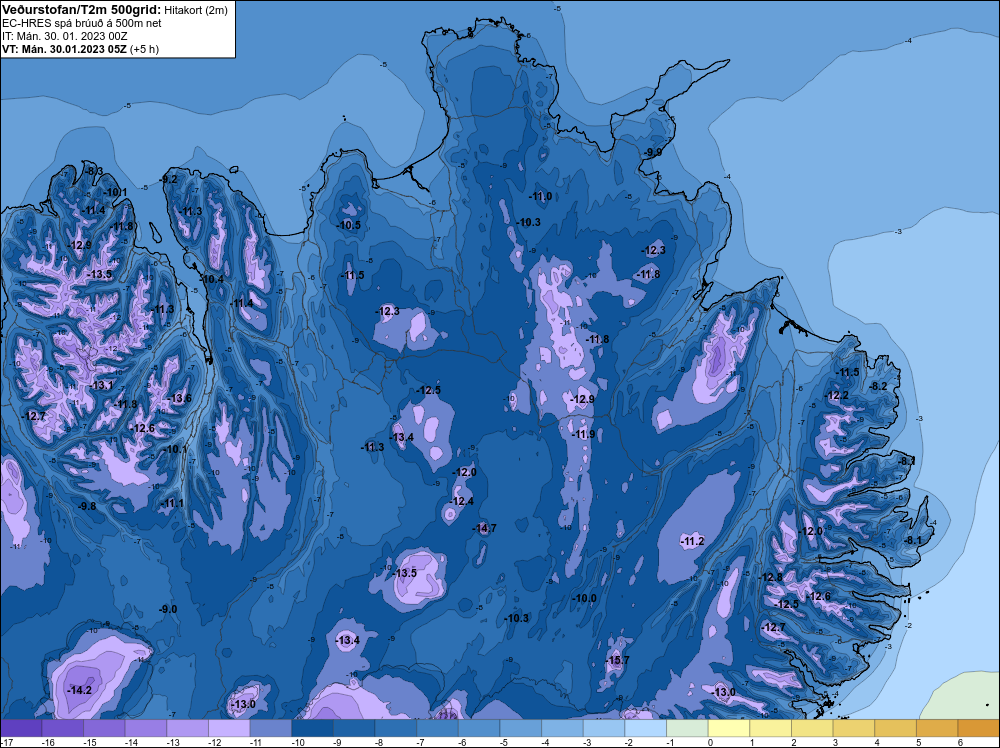Screen dimensions: 1000x748
Task: Select the -11.1 temperature label
Action: [x=172, y=503]
